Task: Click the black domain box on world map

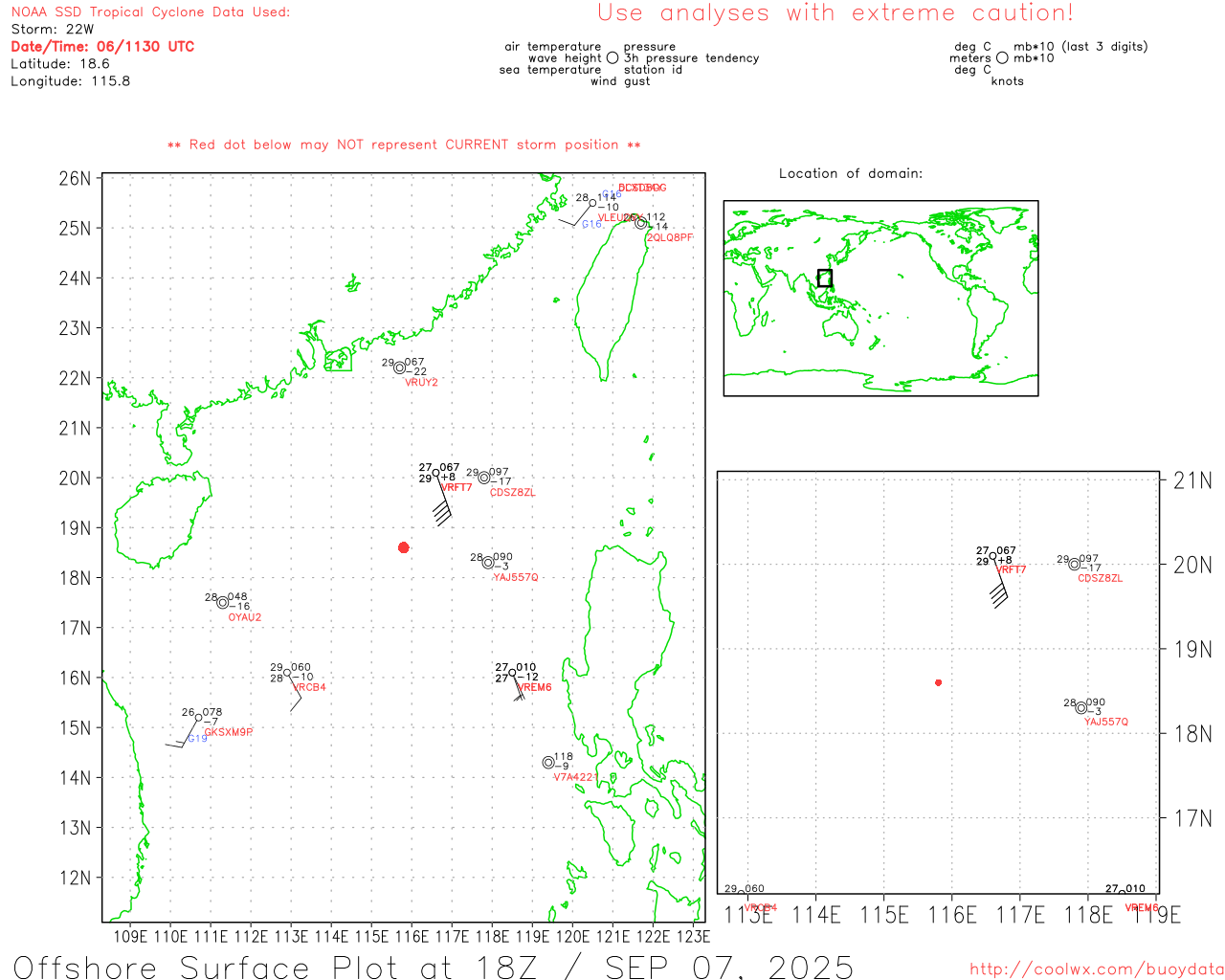Action: [x=825, y=278]
